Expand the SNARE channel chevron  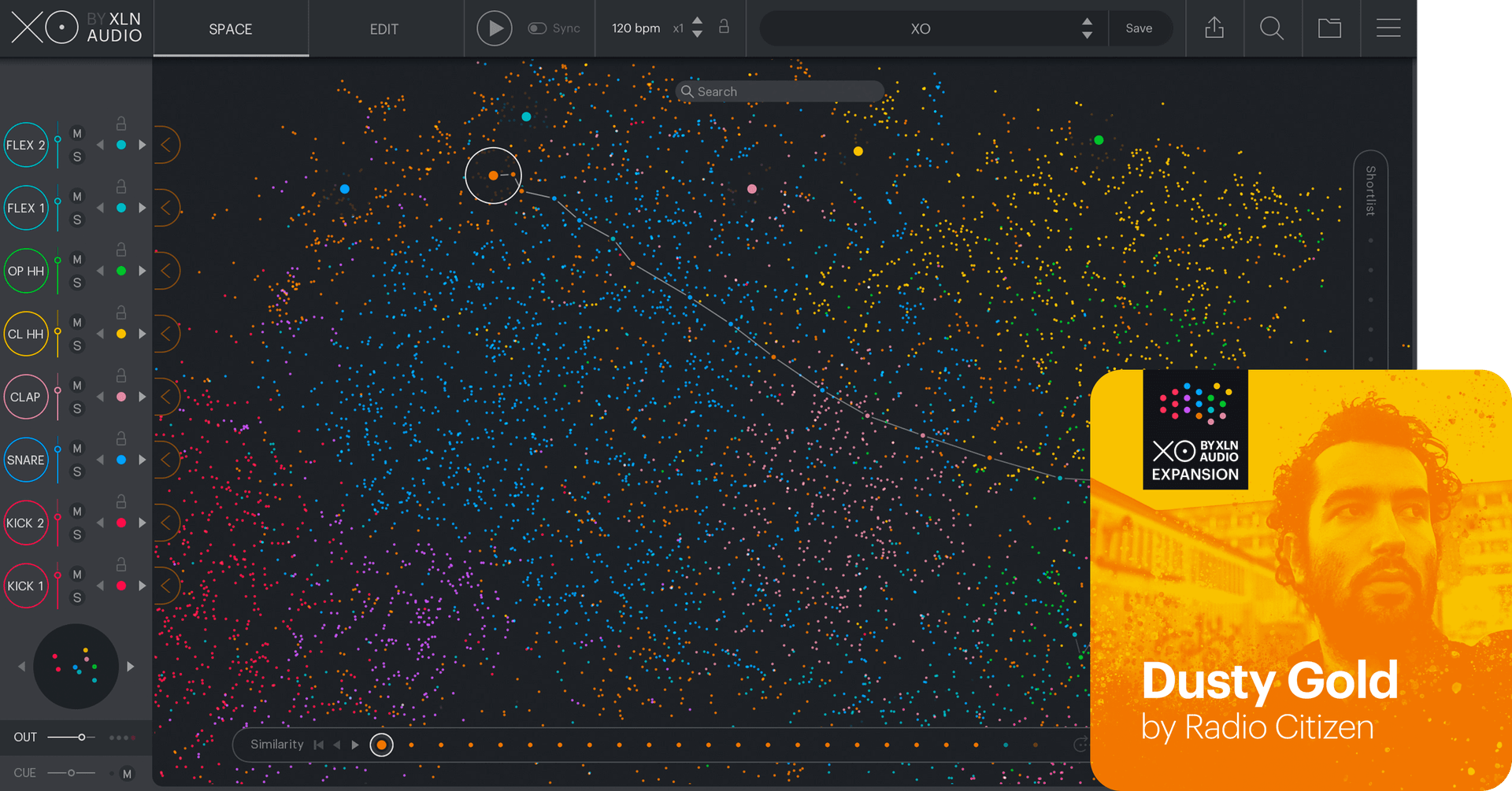(x=166, y=460)
